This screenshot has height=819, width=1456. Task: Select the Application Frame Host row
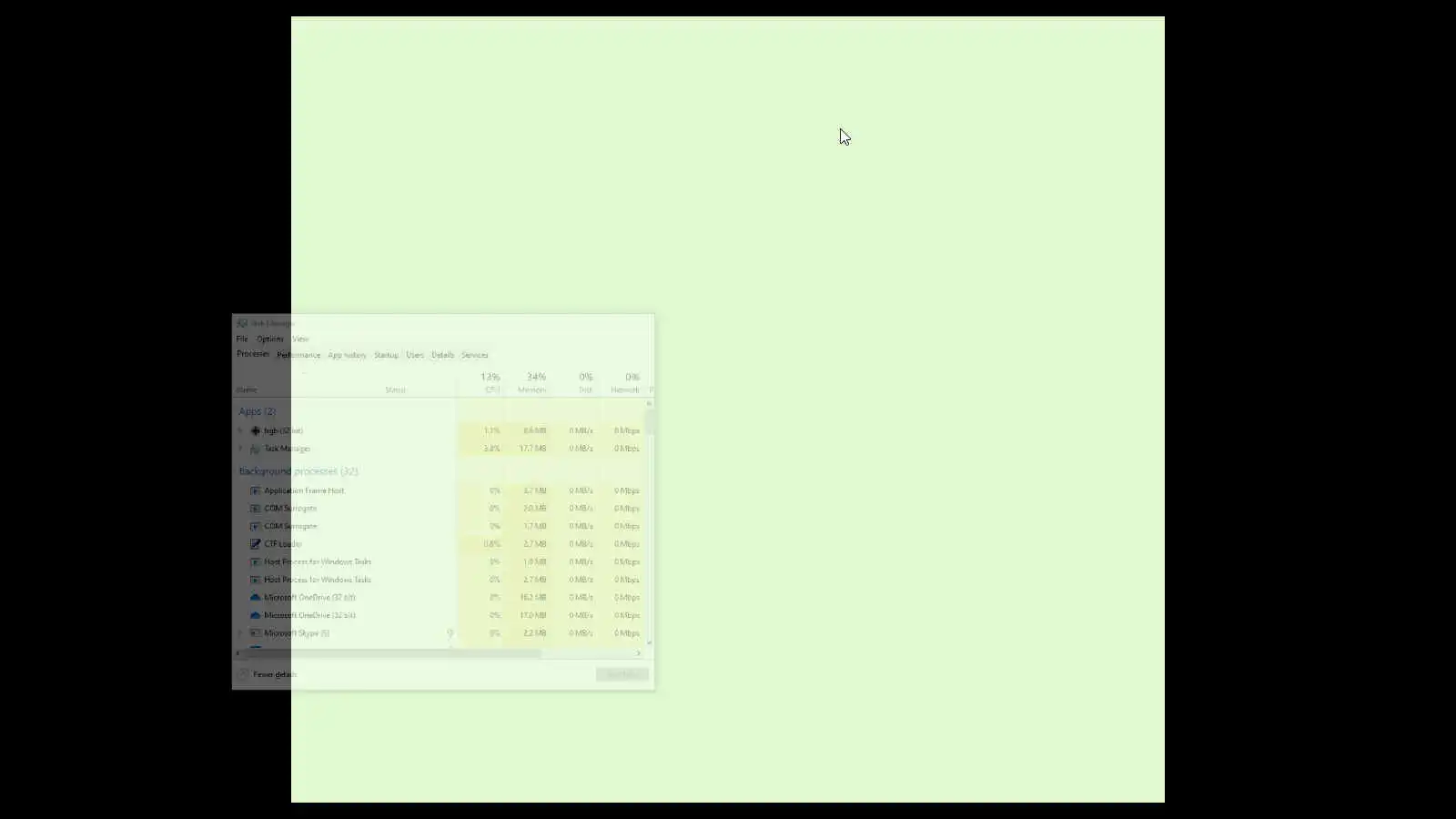pos(440,490)
